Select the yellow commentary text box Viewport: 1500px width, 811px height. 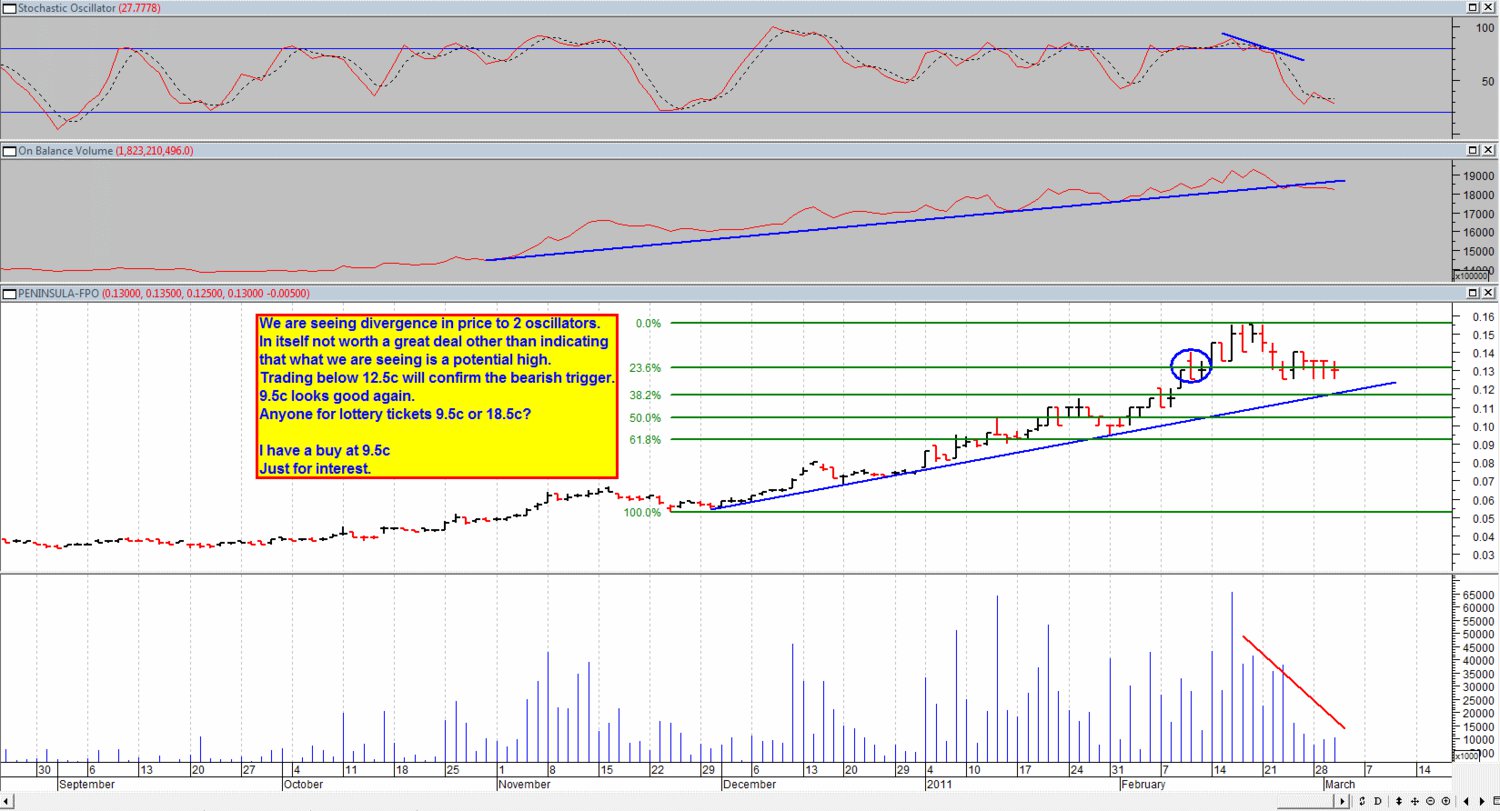point(438,396)
